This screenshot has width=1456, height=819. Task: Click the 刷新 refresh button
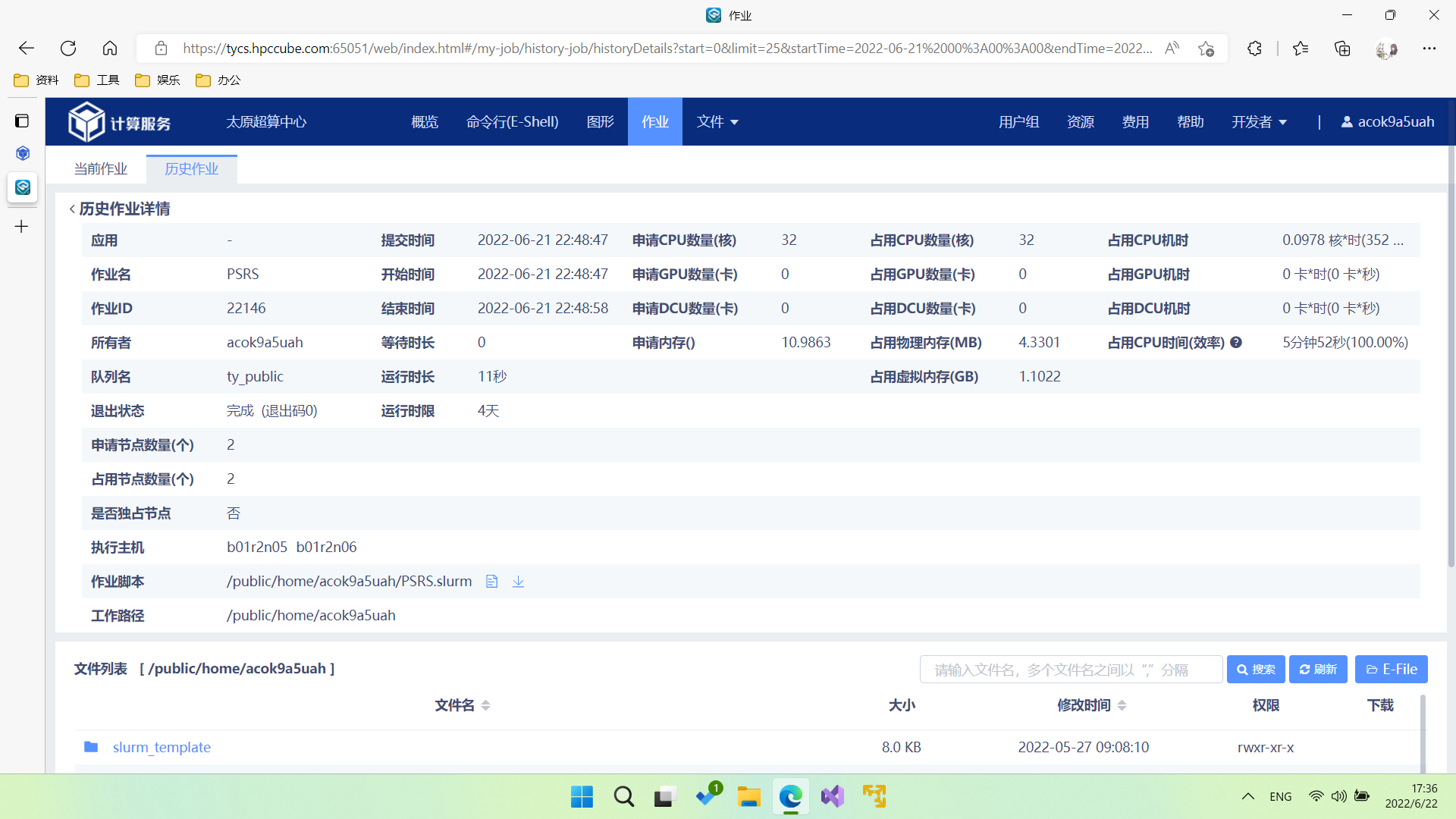click(1318, 670)
